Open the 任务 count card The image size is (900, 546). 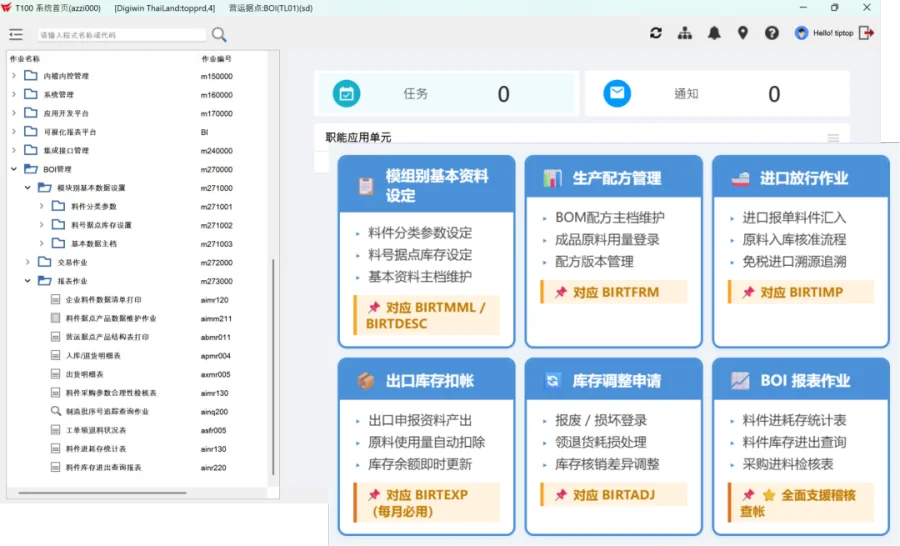pos(447,94)
